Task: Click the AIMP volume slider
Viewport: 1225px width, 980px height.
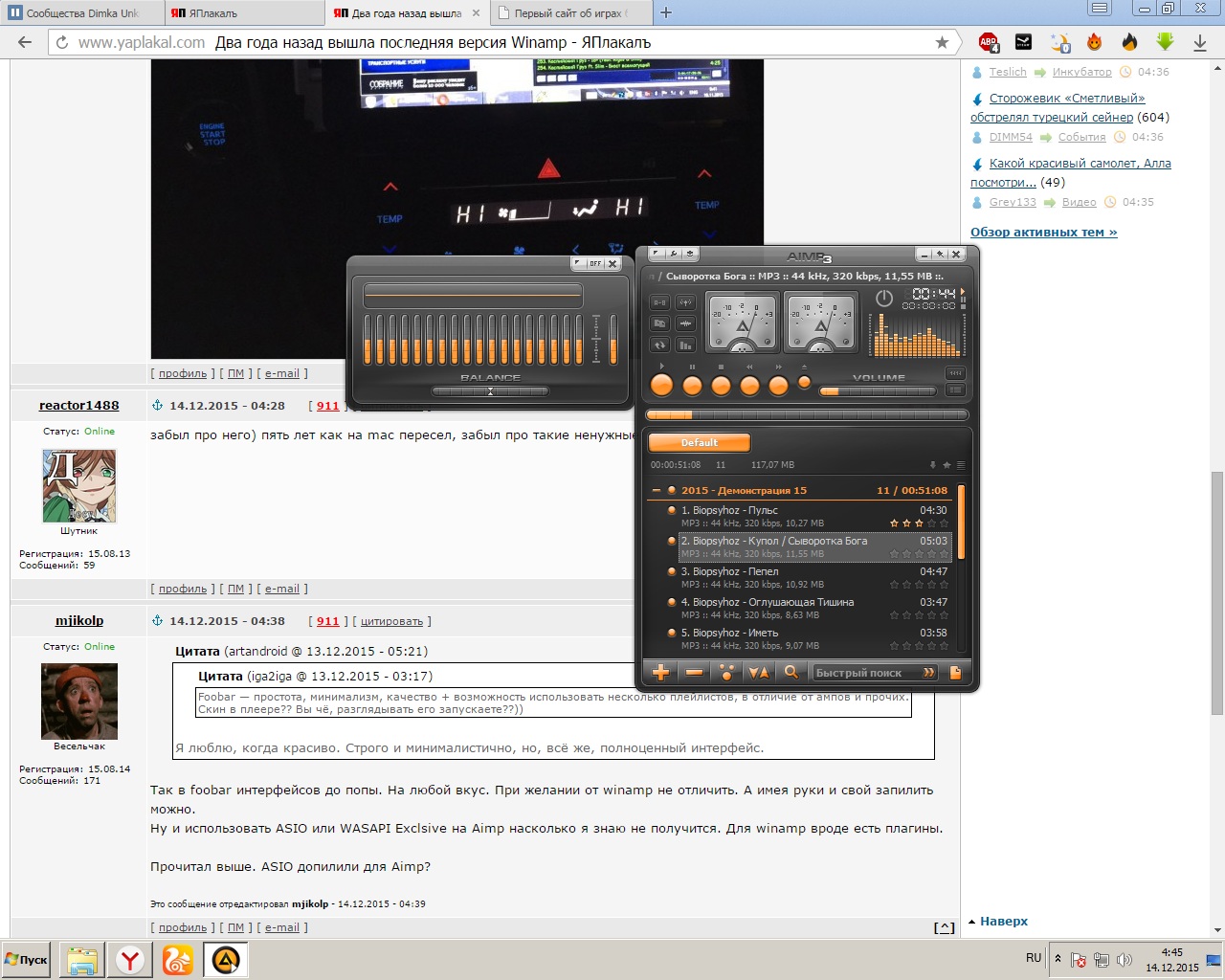Action: (x=878, y=391)
